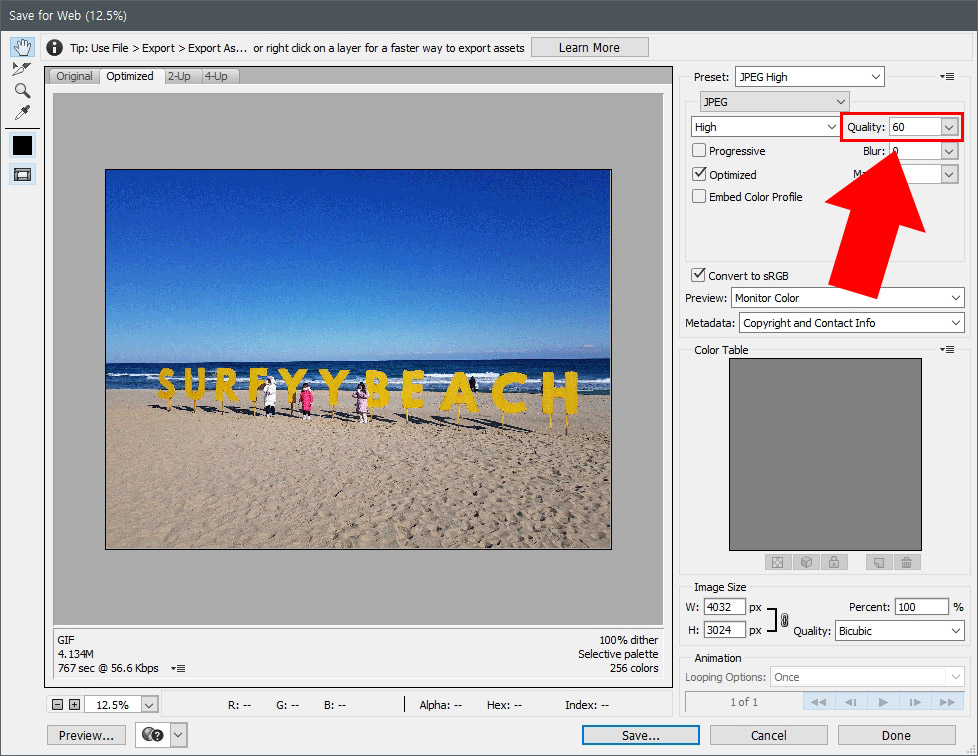Enable Embed Color Profile checkbox
Screen dimensions: 978x756
(x=699, y=196)
